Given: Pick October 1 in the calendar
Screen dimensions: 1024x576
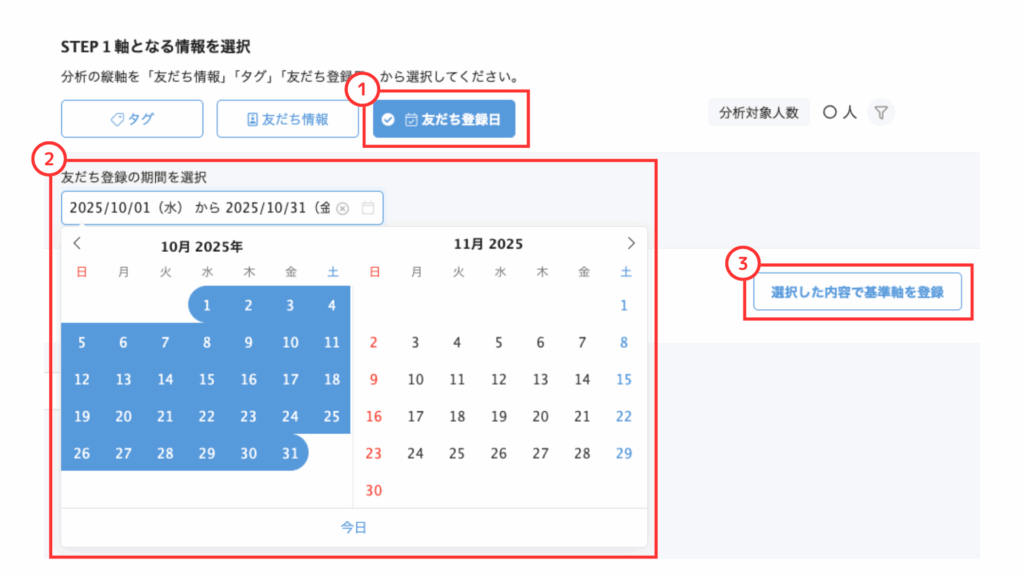Looking at the screenshot, I should 207,305.
